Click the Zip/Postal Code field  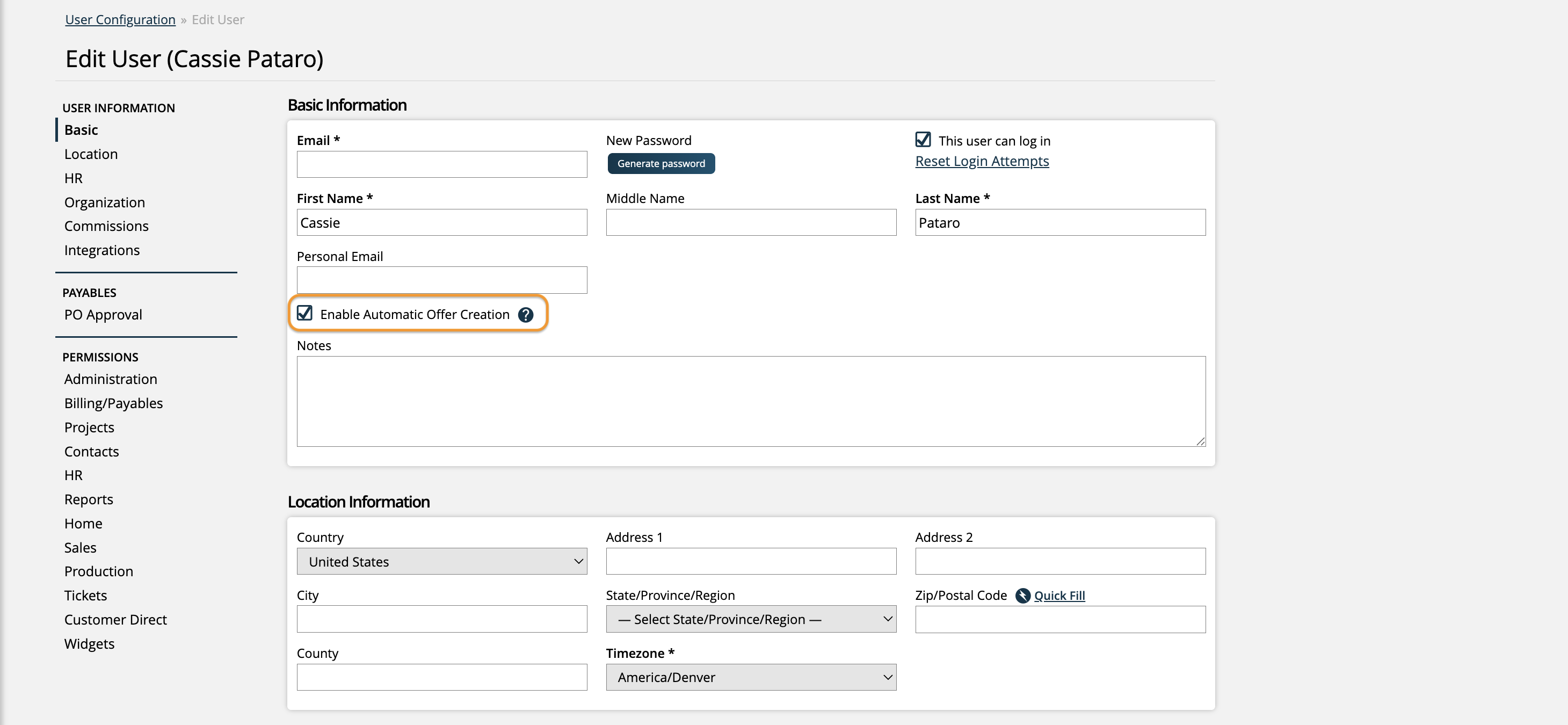[1059, 619]
